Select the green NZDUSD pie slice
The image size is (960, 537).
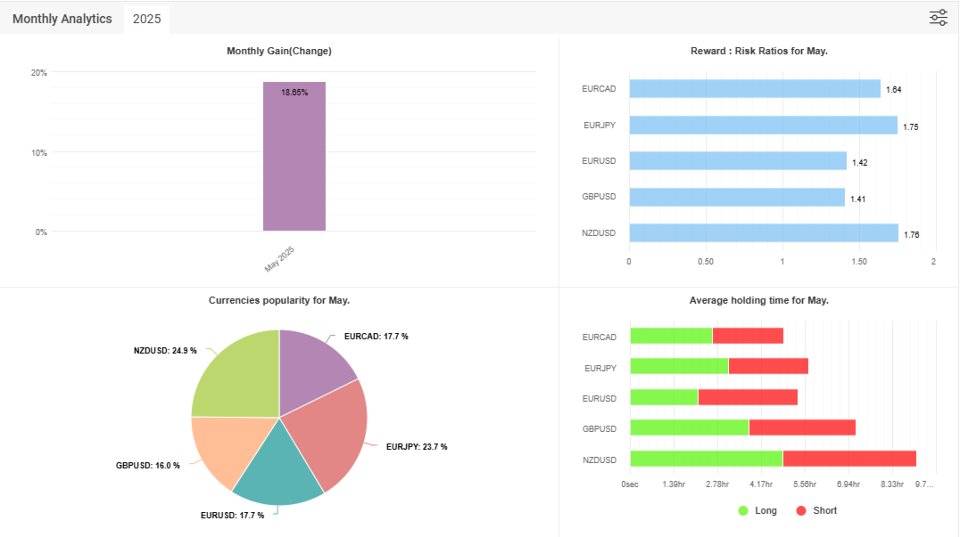pos(242,380)
